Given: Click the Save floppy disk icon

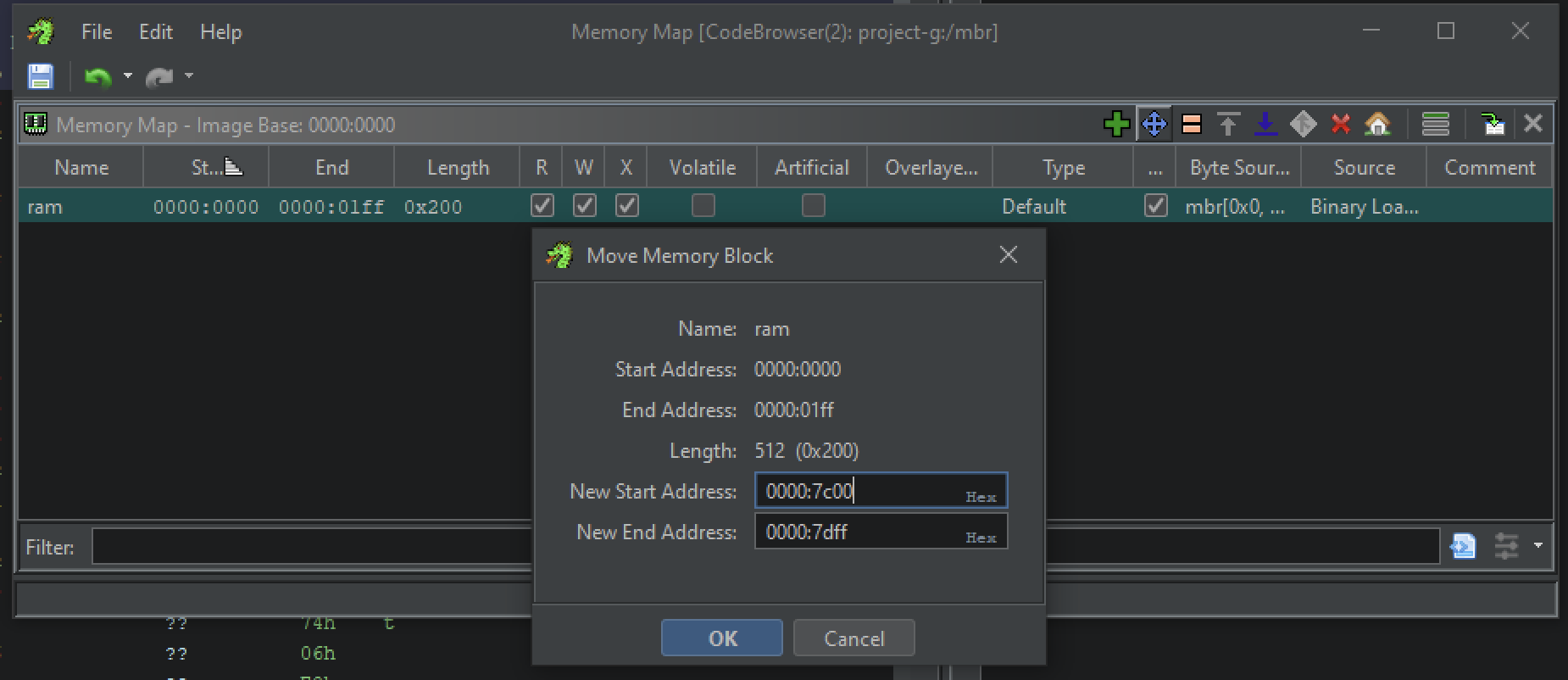Looking at the screenshot, I should tap(40, 76).
